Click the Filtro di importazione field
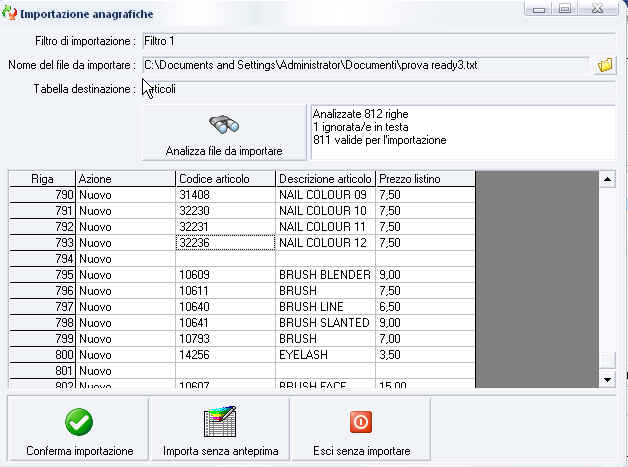Screen dimensions: 628x467 [x=379, y=41]
